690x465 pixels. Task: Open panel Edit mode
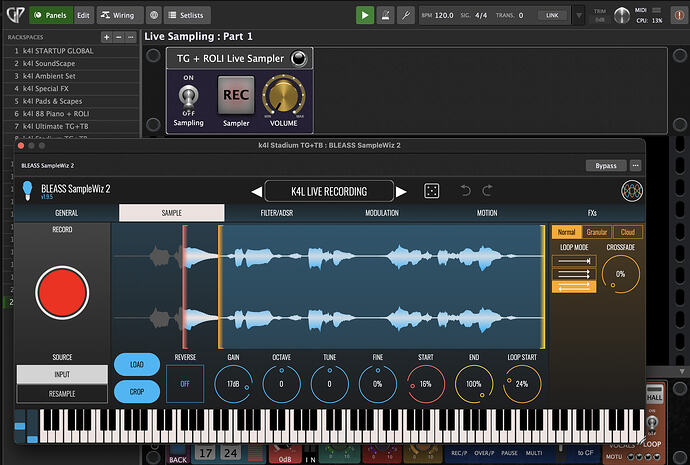[x=83, y=15]
